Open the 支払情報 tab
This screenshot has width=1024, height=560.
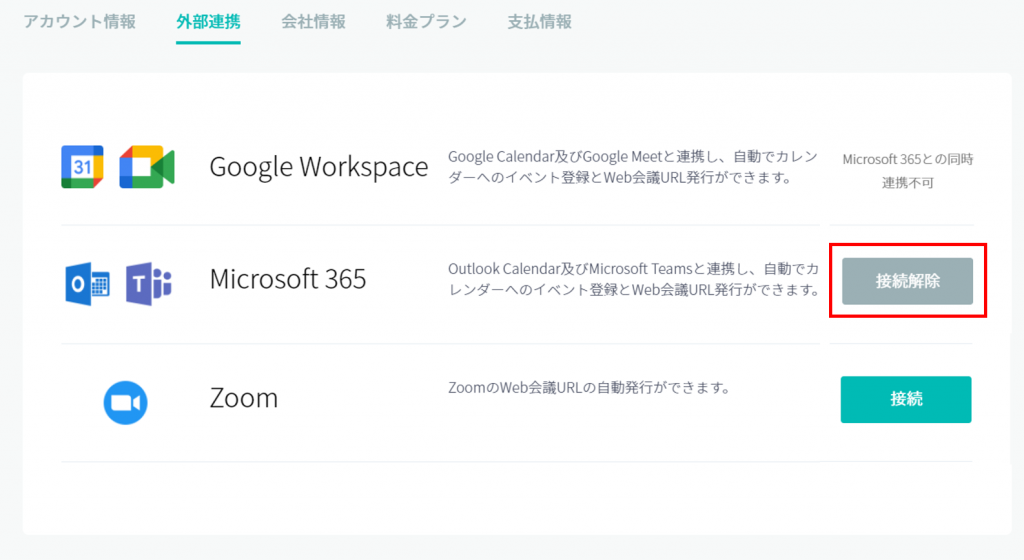click(539, 22)
